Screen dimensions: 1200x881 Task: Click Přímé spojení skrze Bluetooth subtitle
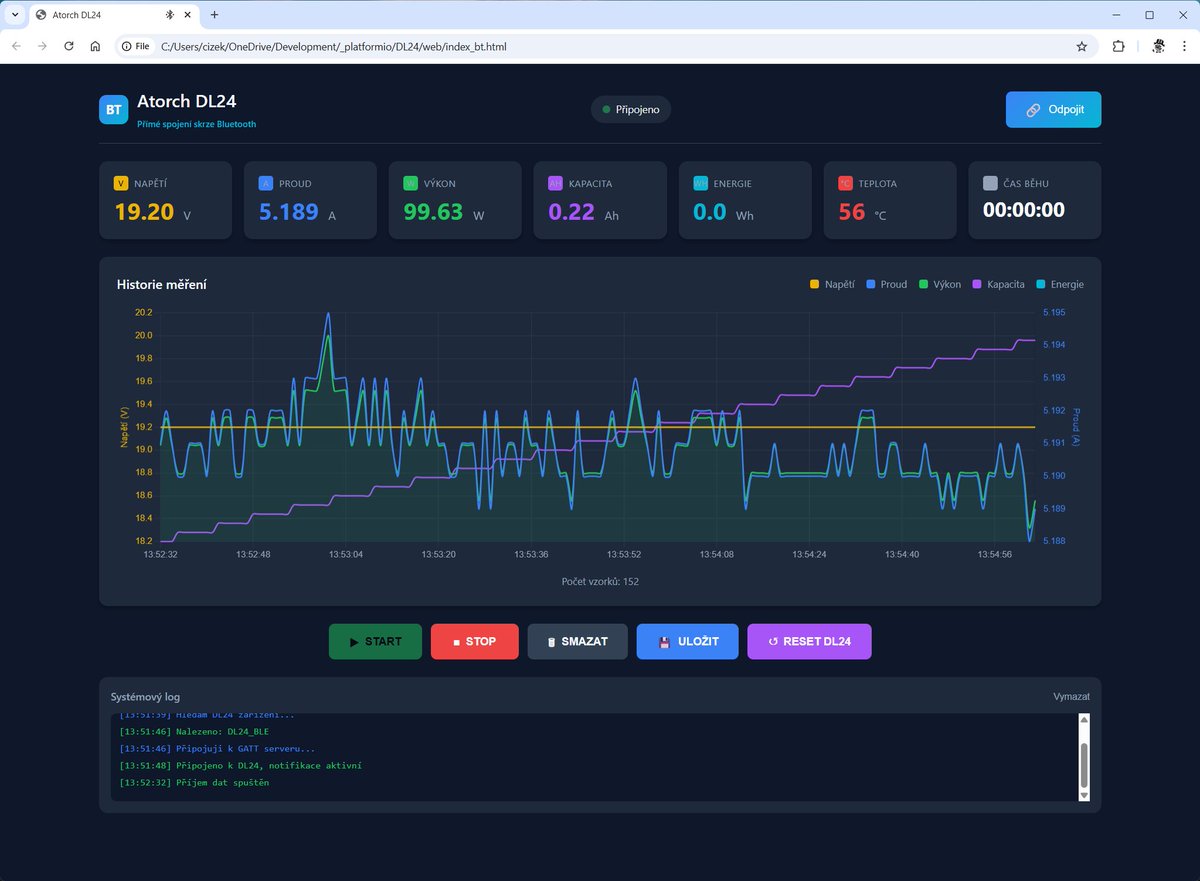pos(197,124)
